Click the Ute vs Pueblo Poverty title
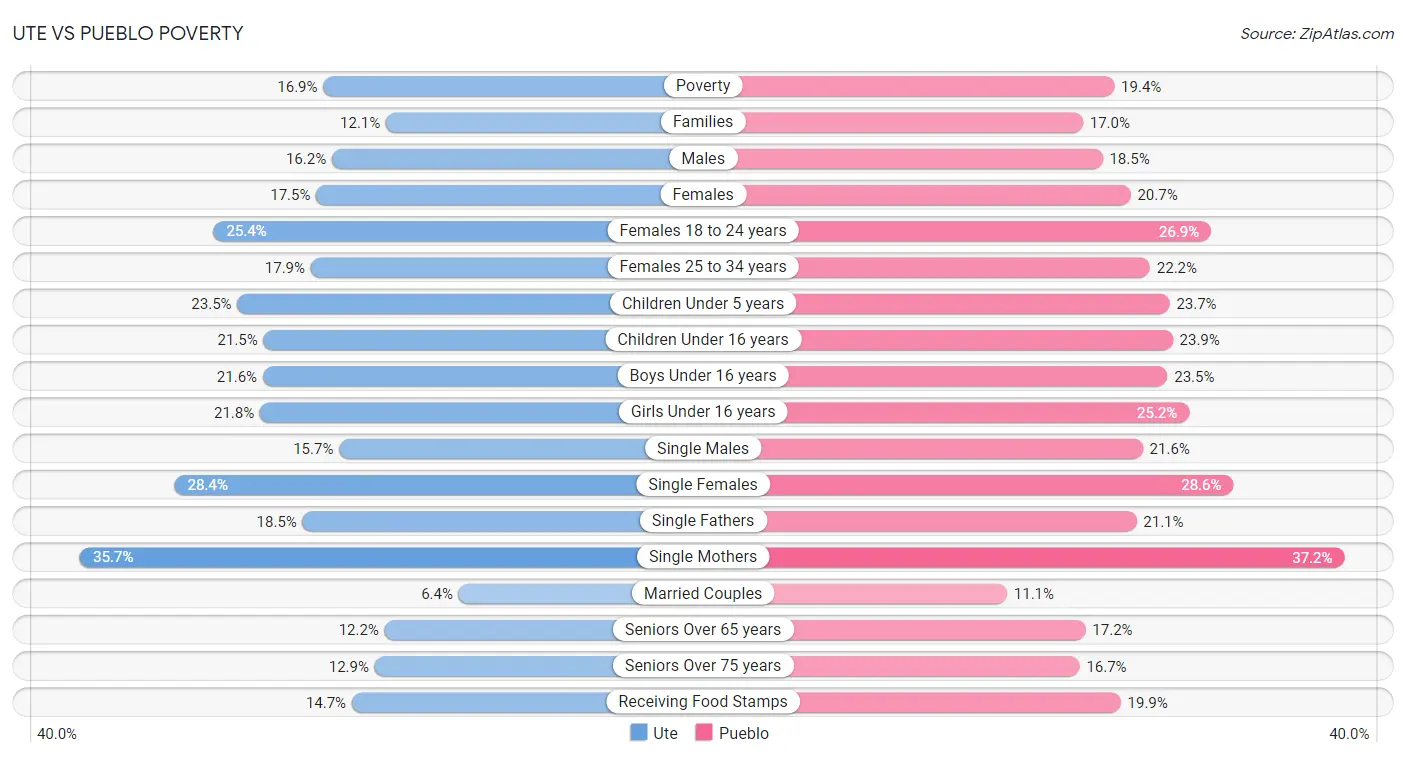Image resolution: width=1406 pixels, height=758 pixels. click(128, 33)
